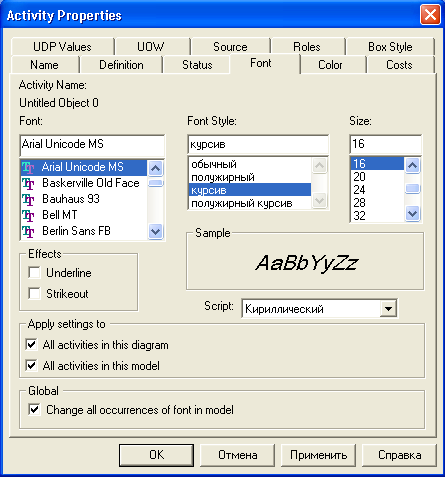Screen dimensions: 445x477
Task: Select size 16 in size list
Action: point(377,164)
